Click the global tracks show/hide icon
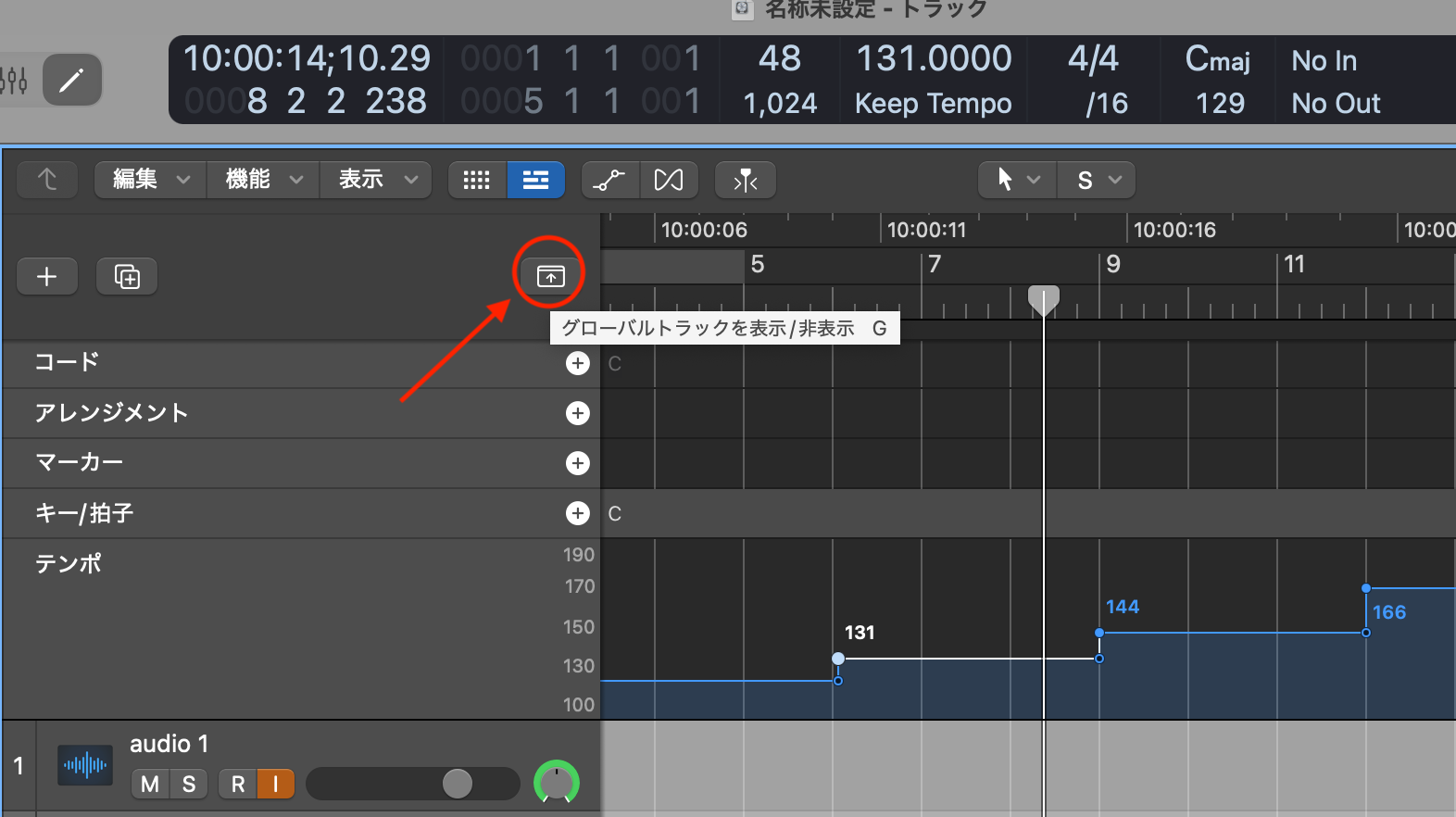The height and width of the screenshot is (817, 1456). tap(550, 276)
